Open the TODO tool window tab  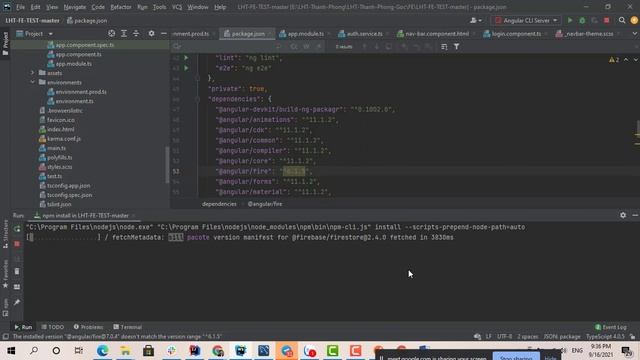pos(53,327)
